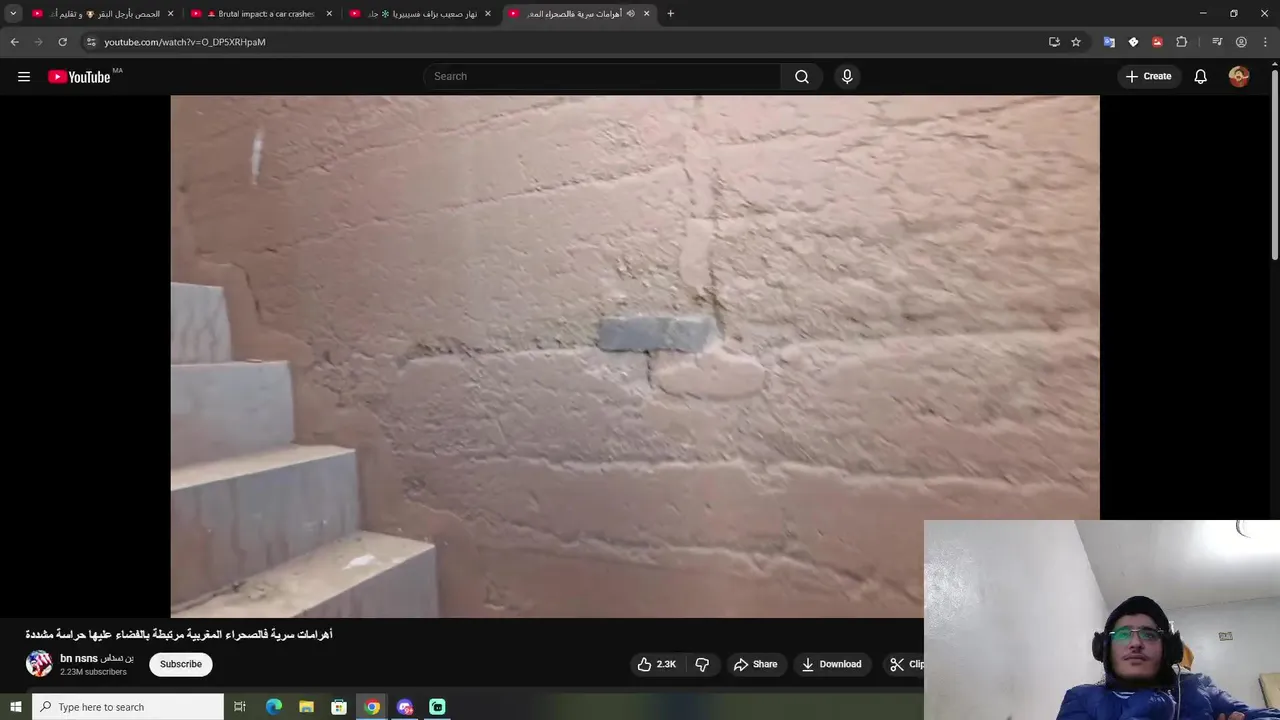Viewport: 1280px width, 720px height.
Task: Expand the tab search dropdown arrow
Action: pos(13,14)
